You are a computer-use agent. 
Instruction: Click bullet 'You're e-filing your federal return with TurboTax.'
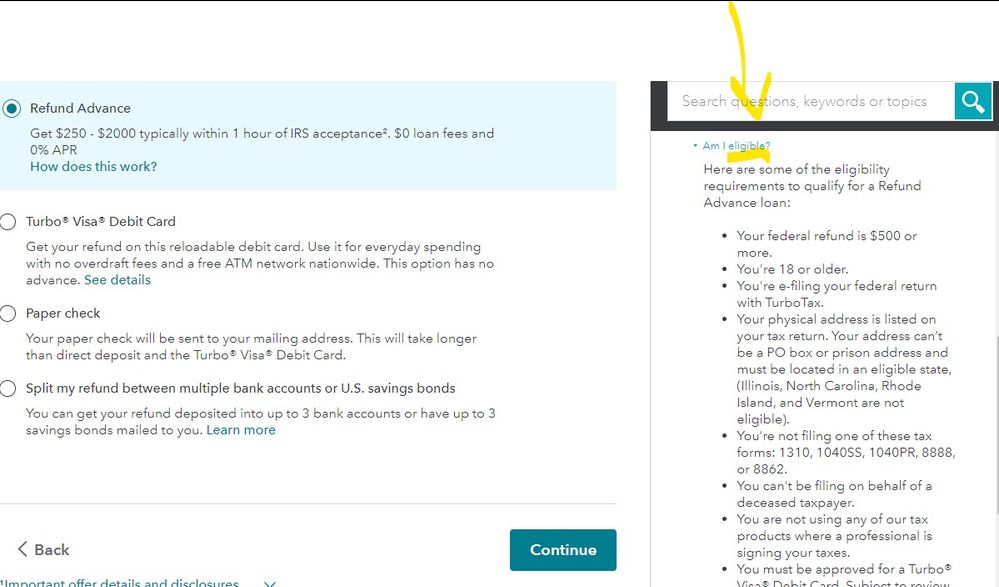[x=837, y=294]
